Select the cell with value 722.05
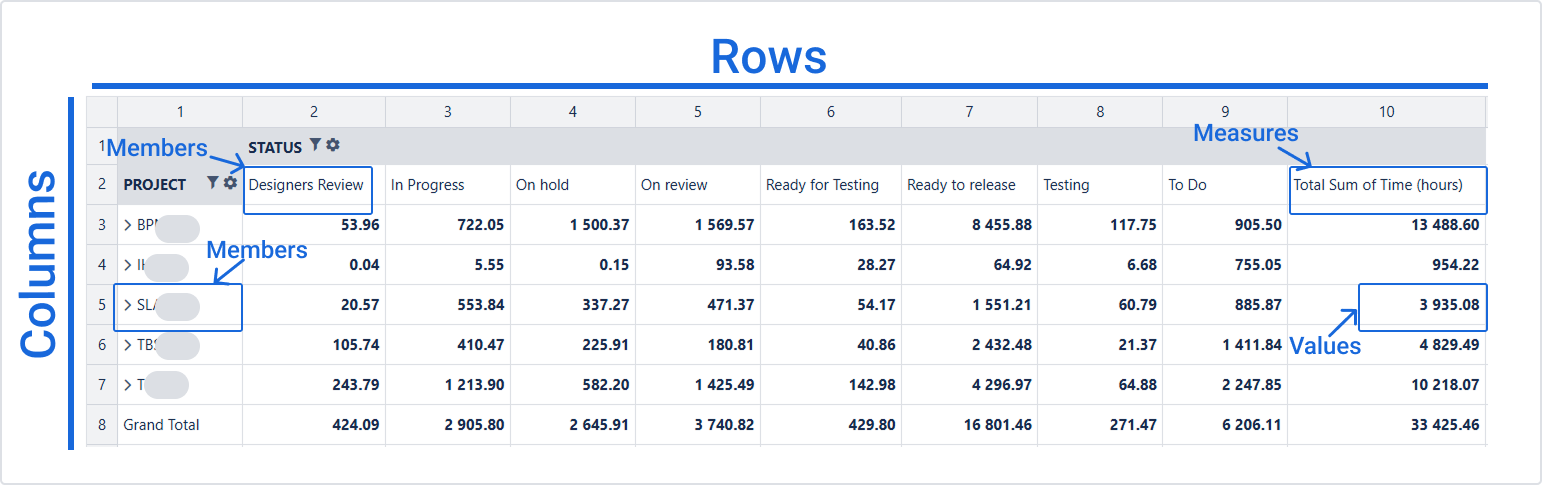The image size is (1542, 485). [x=448, y=225]
